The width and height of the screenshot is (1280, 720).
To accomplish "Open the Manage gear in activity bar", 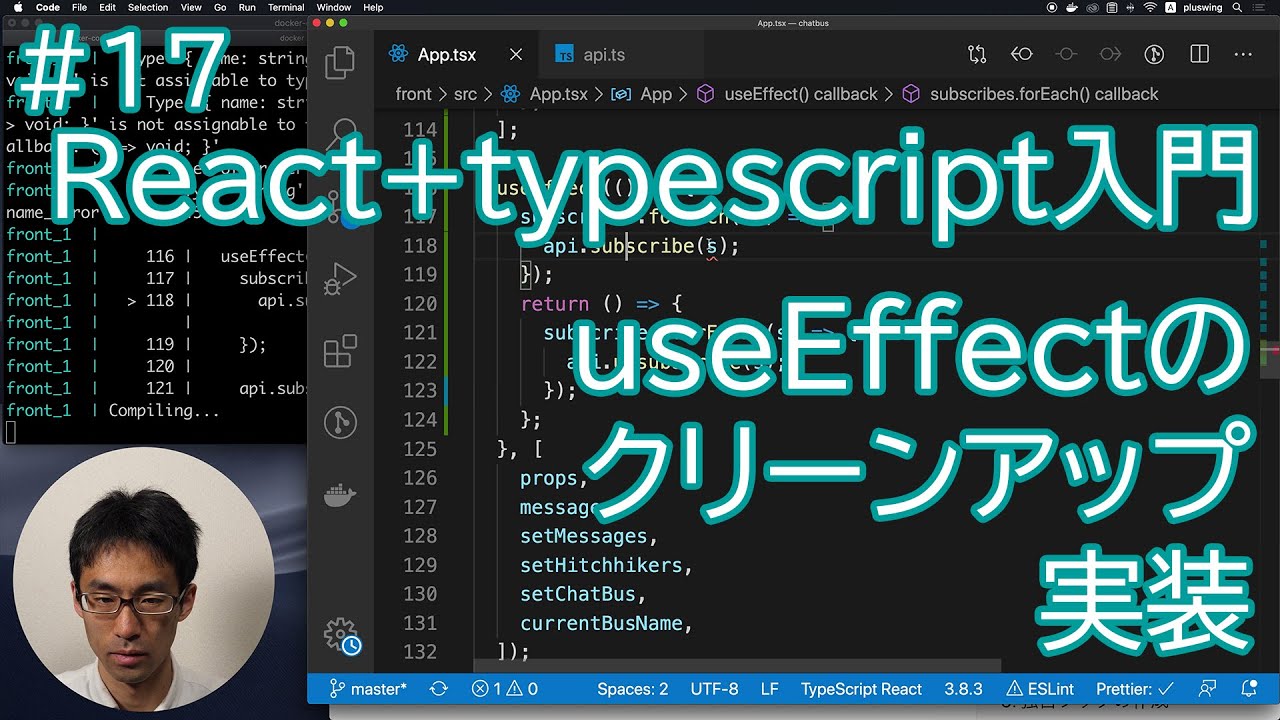I will 341,635.
